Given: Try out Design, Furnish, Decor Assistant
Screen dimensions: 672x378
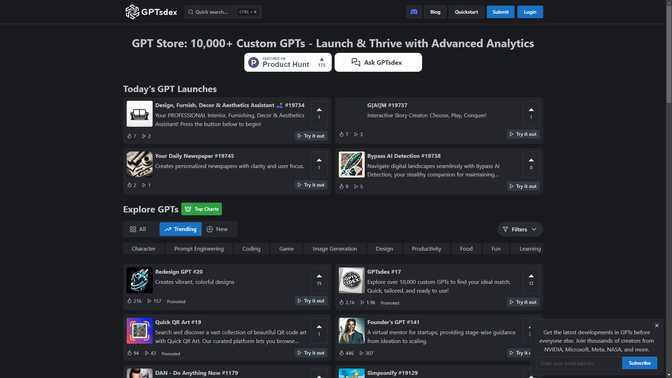Looking at the screenshot, I should (x=311, y=136).
